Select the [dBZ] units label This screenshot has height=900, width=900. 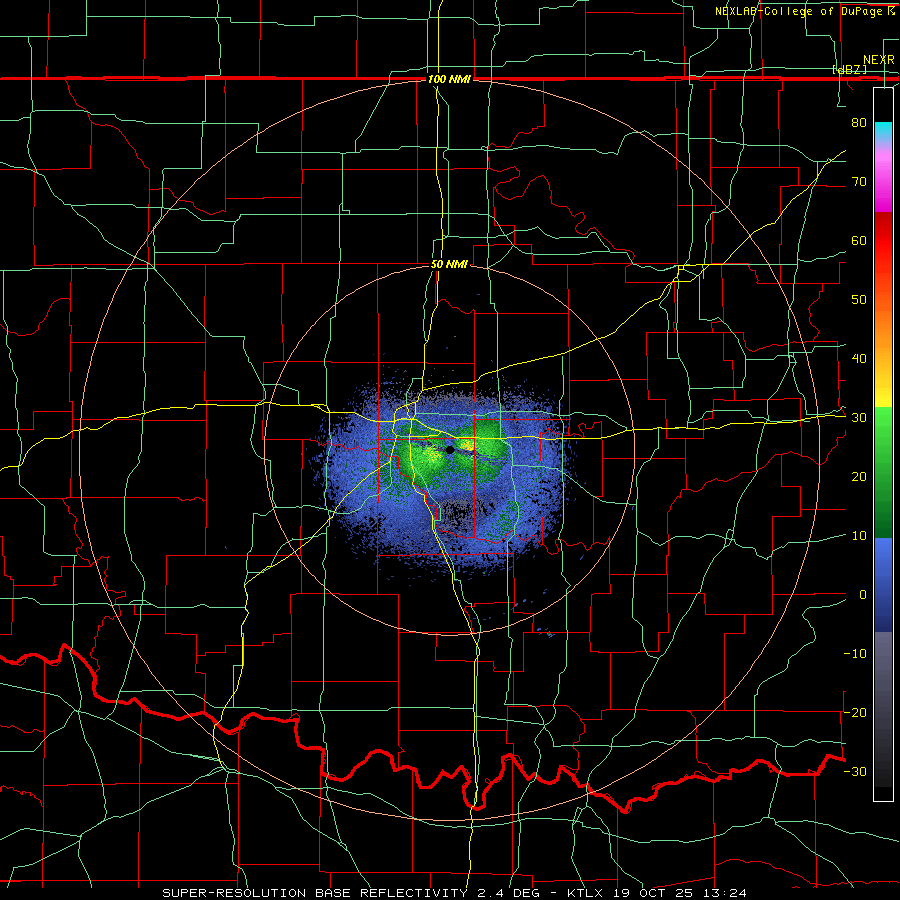click(x=849, y=69)
